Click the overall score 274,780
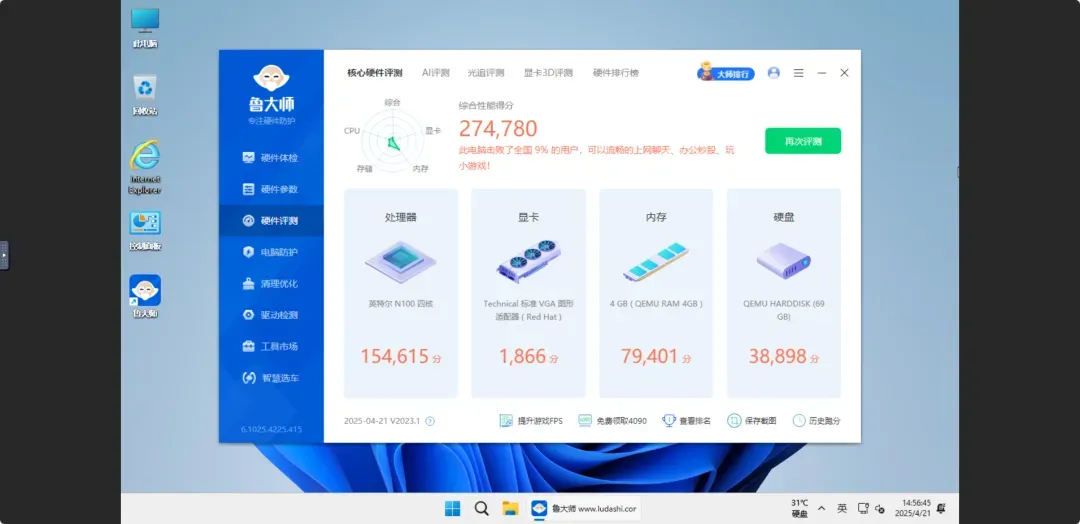1080x524 pixels. (498, 129)
